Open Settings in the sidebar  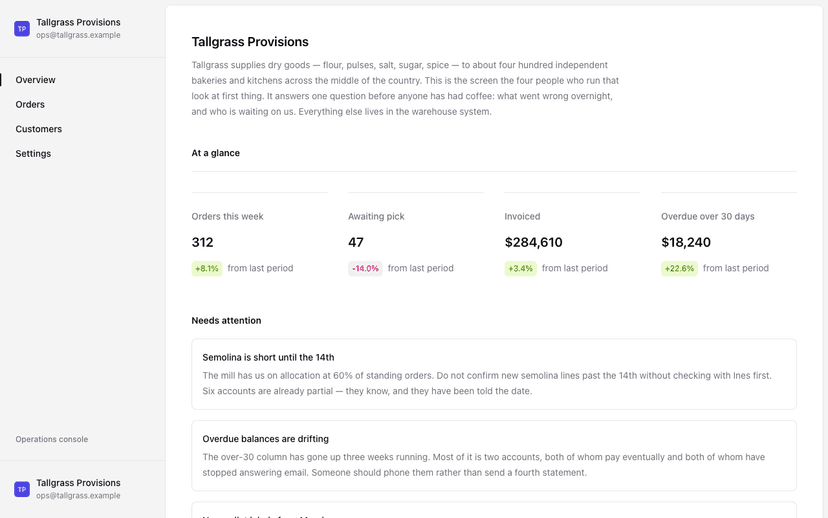(x=33, y=154)
